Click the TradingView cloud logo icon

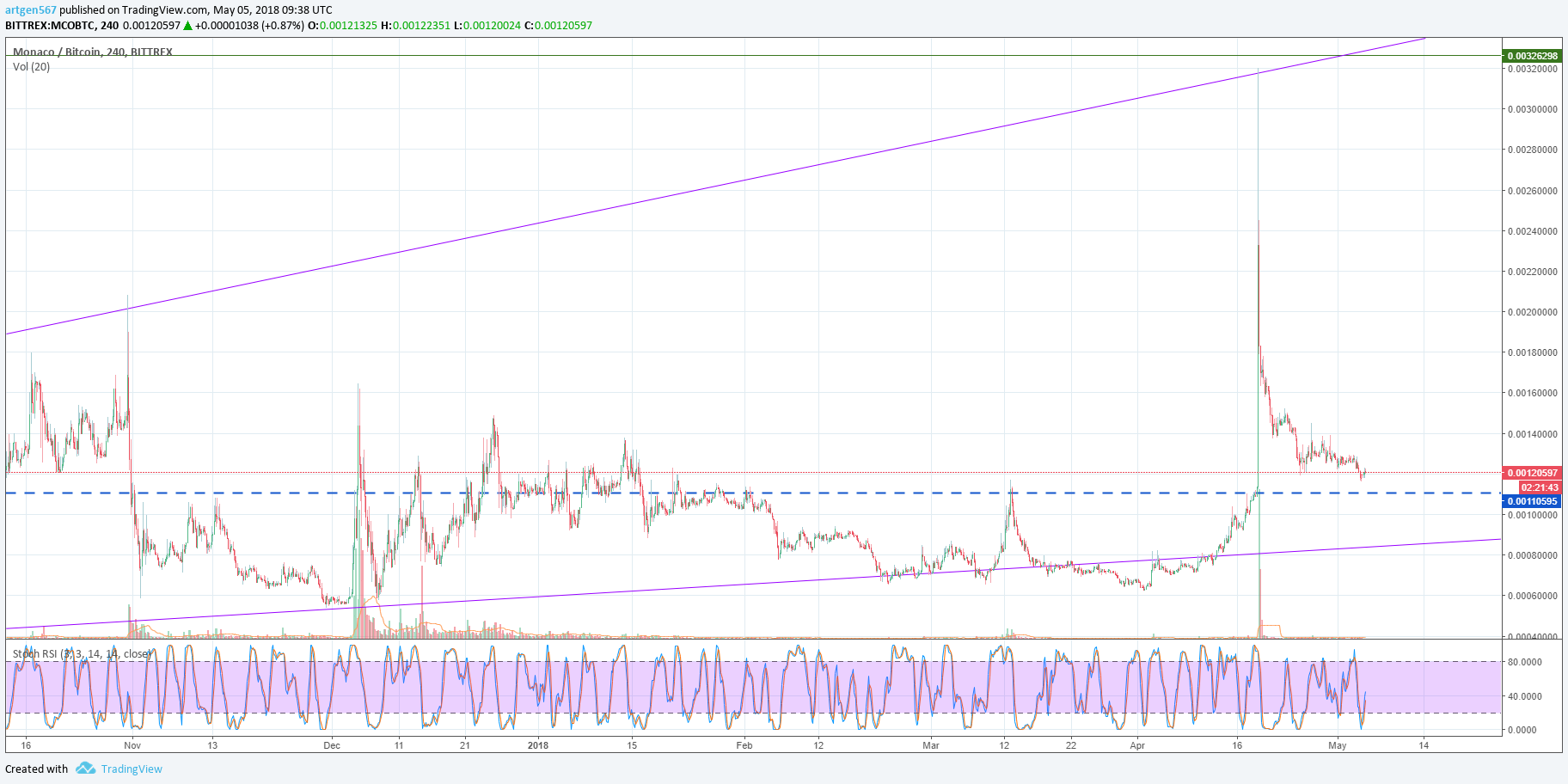85,768
